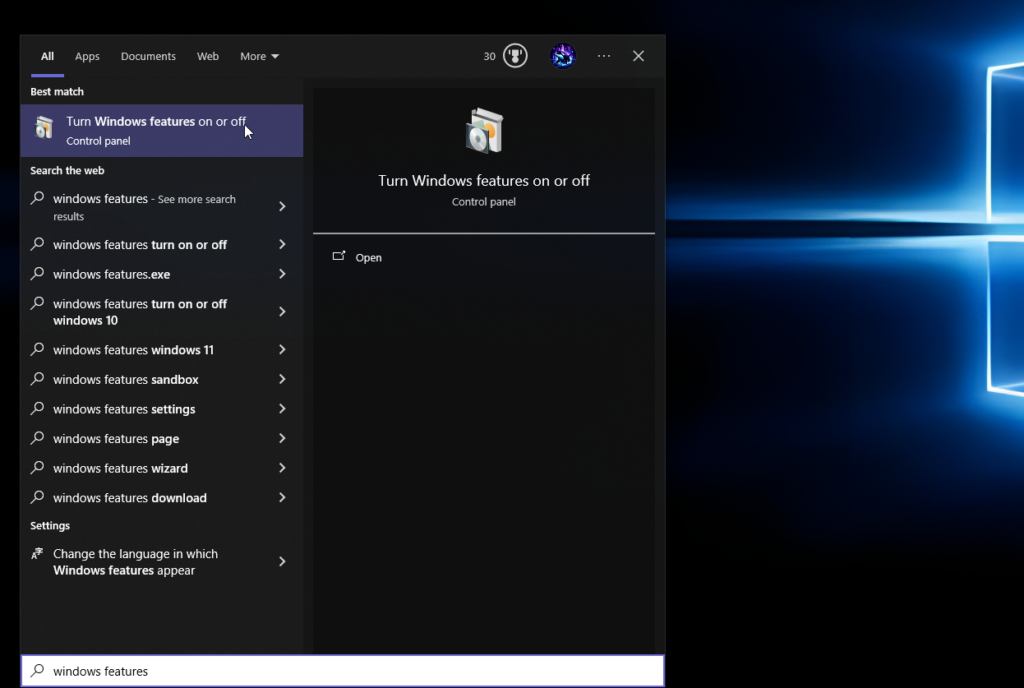1024x688 pixels.
Task: Click the large Windows features icon in preview
Action: pyautogui.click(x=484, y=131)
